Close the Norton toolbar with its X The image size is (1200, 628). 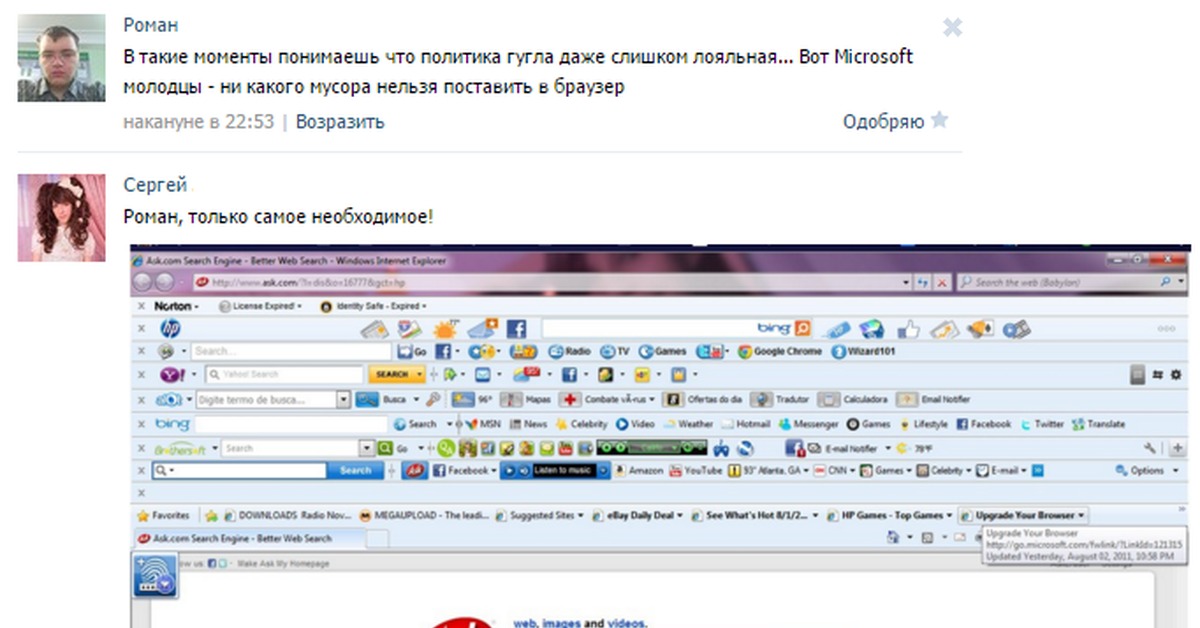point(142,306)
